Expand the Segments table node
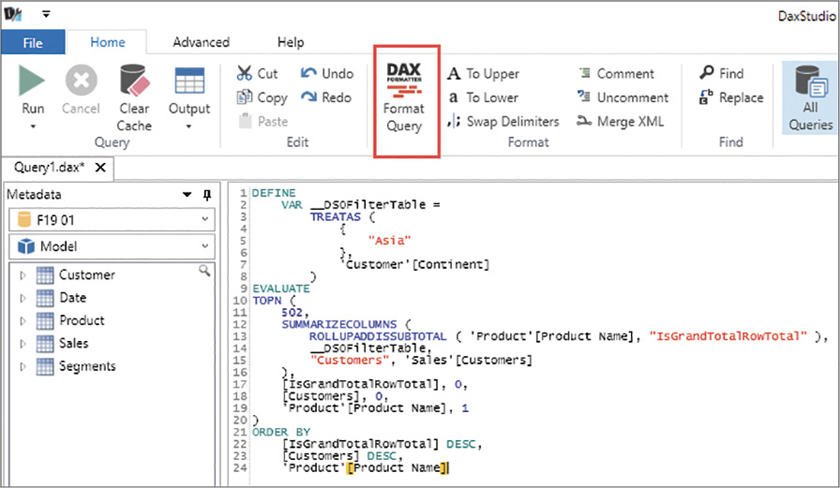The height and width of the screenshot is (488, 840). (x=22, y=367)
